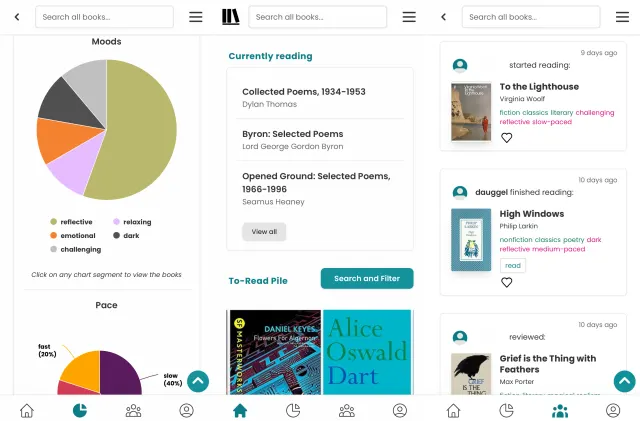Select the highlighted stats pie icon below the Pace chart
Viewport: 640px width, 421px height.
point(80,410)
